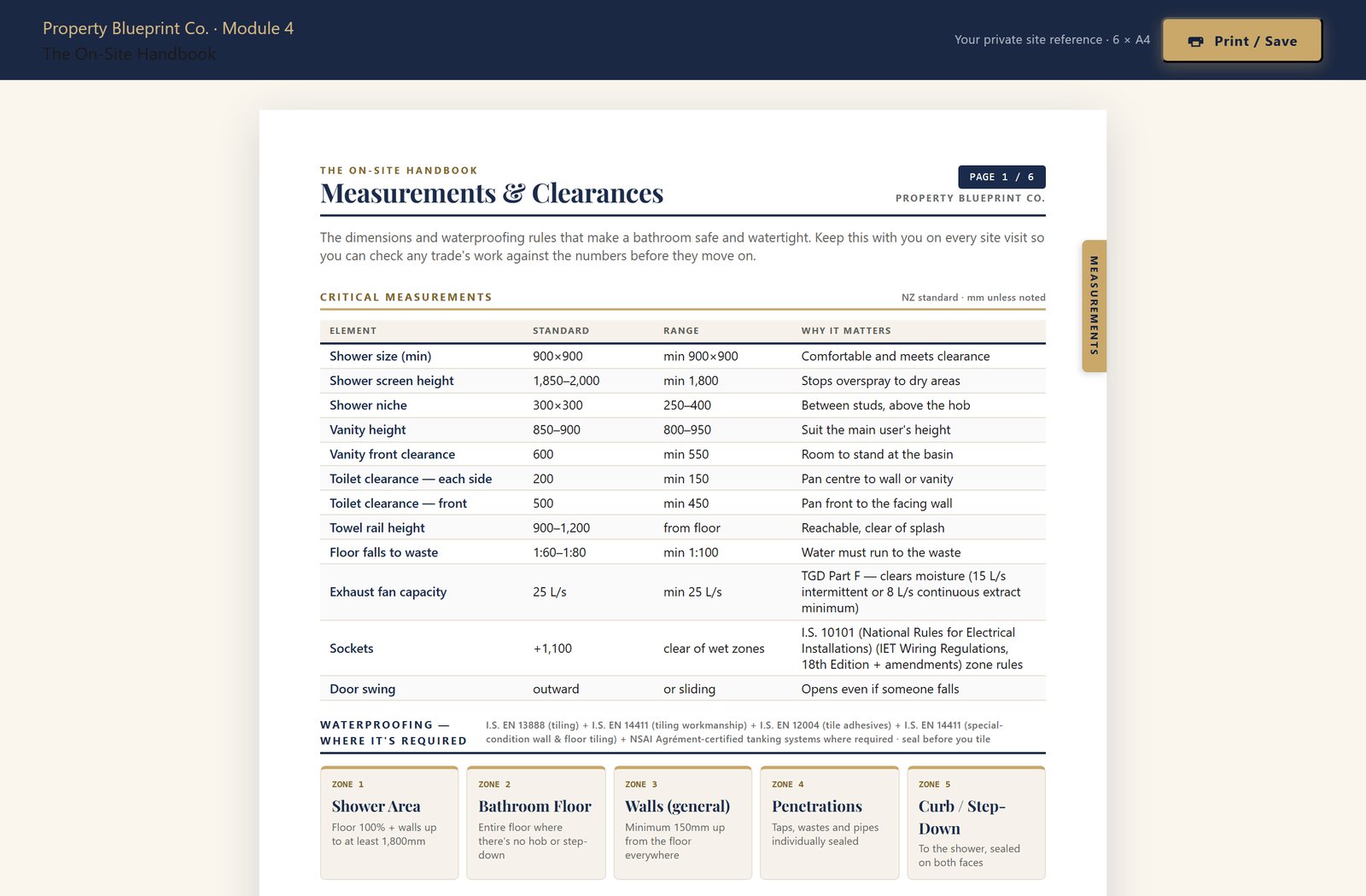Select 'Toilet clearance — each side' row label
Image resolution: width=1366 pixels, height=896 pixels.
(x=411, y=480)
